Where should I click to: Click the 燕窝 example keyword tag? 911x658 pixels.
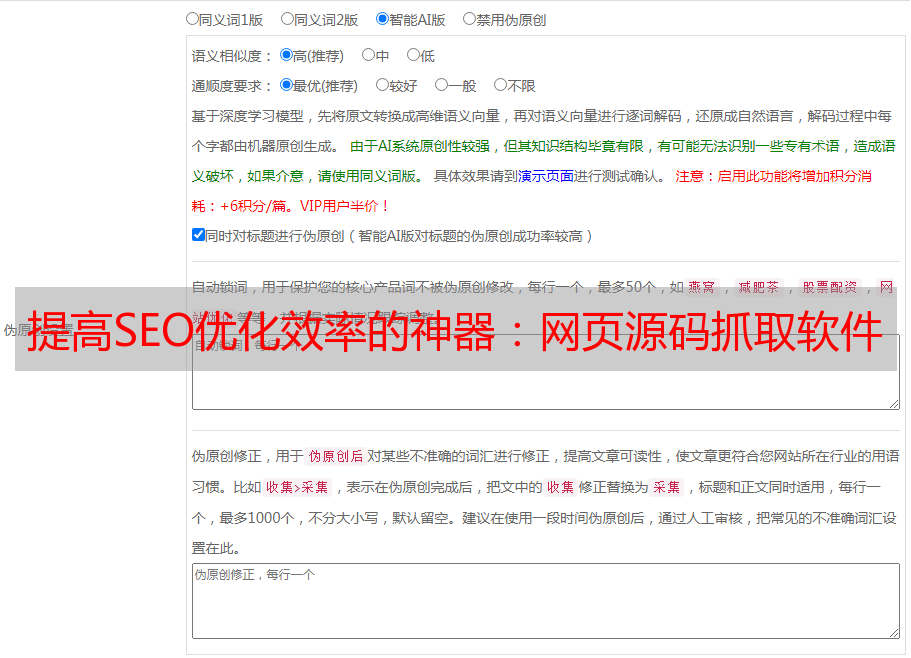click(701, 287)
